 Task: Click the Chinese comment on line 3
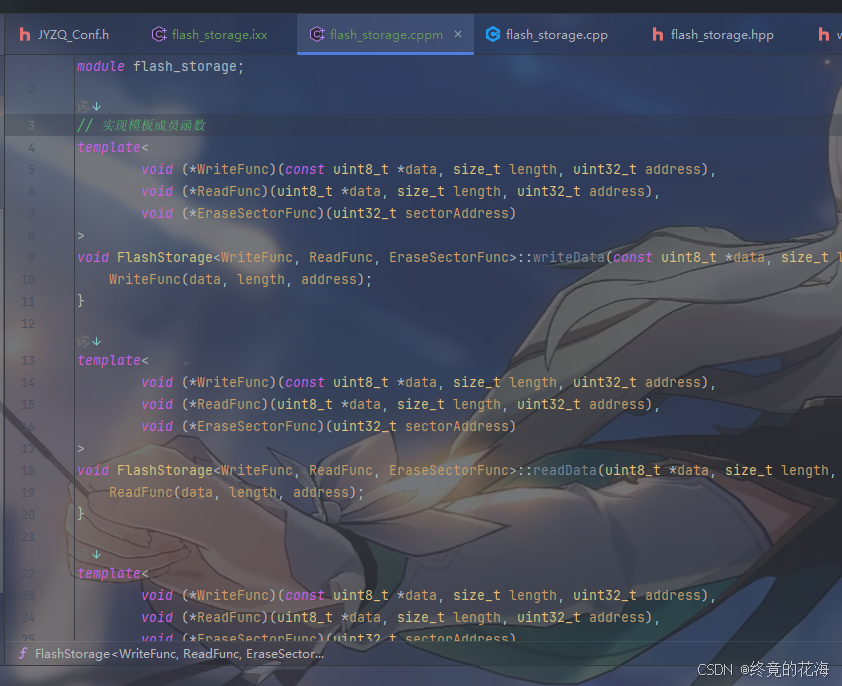pyautogui.click(x=142, y=126)
